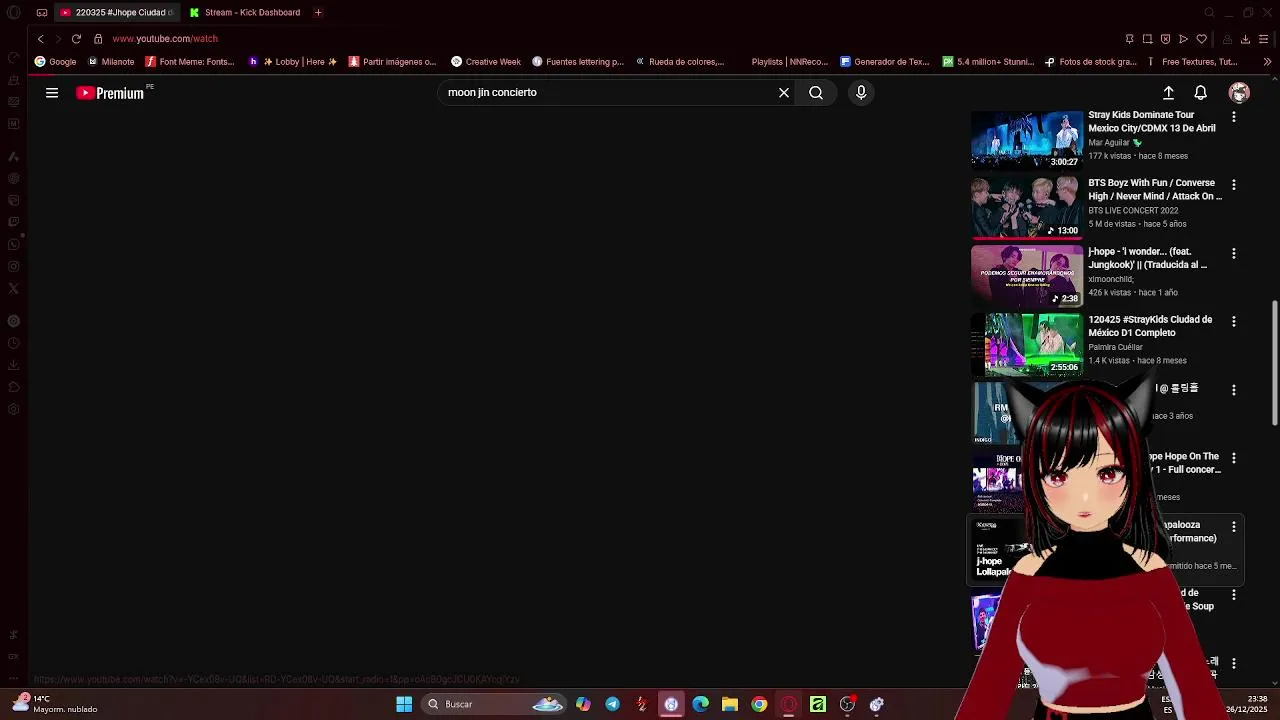
Task: Open the taskbar weather widget 14°C
Action: 55,704
